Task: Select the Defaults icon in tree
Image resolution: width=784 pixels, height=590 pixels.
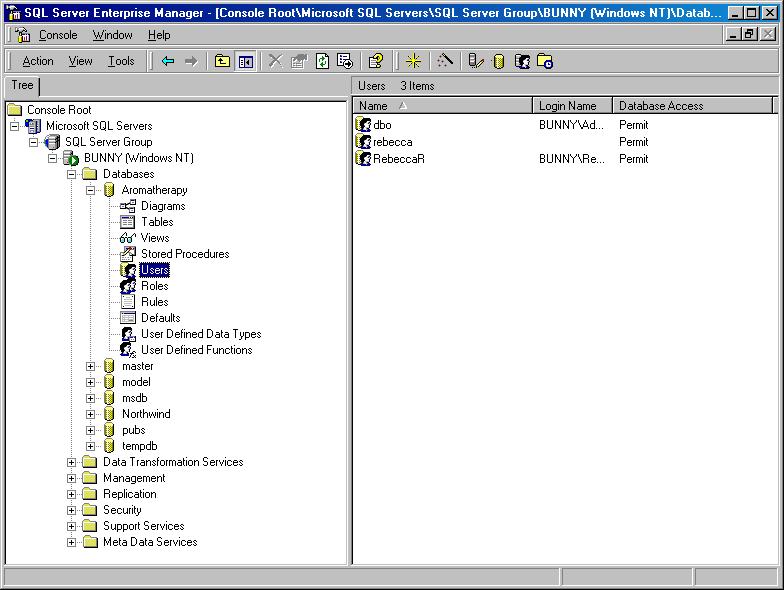Action: (128, 318)
